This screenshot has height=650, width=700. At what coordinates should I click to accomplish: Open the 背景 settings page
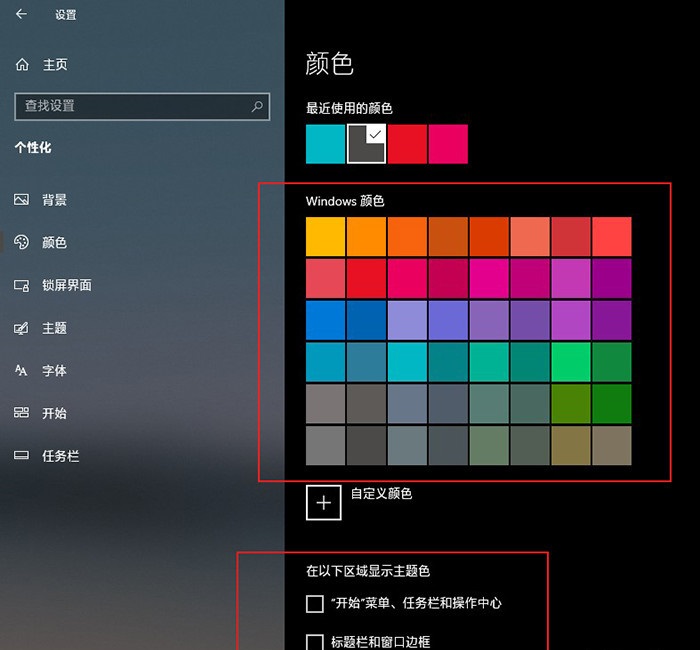[x=54, y=200]
